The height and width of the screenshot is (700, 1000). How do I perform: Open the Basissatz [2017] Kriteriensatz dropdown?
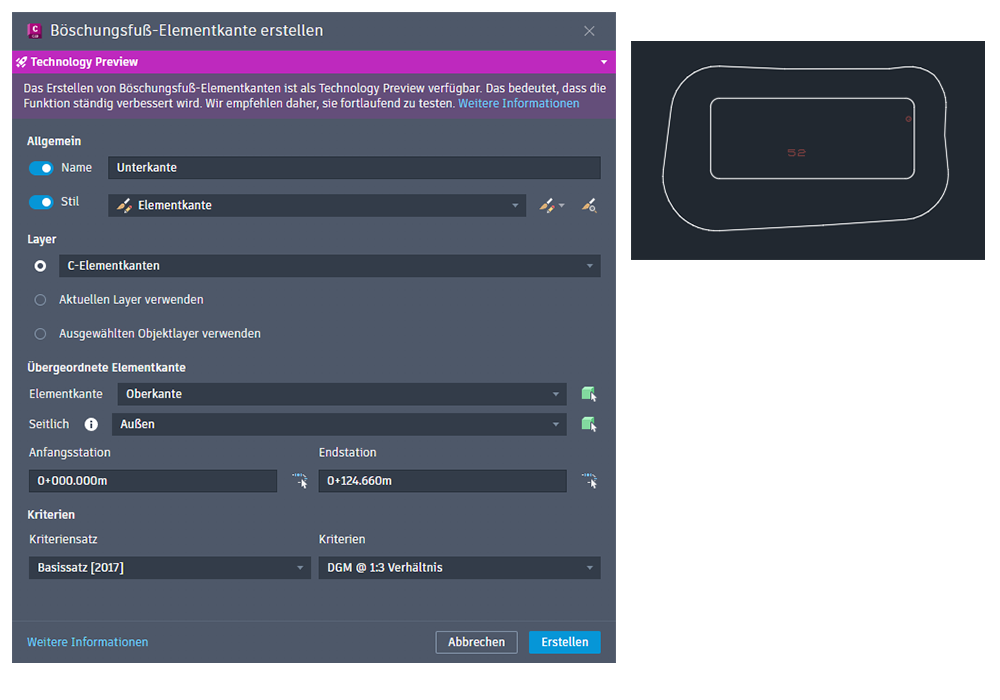point(170,567)
